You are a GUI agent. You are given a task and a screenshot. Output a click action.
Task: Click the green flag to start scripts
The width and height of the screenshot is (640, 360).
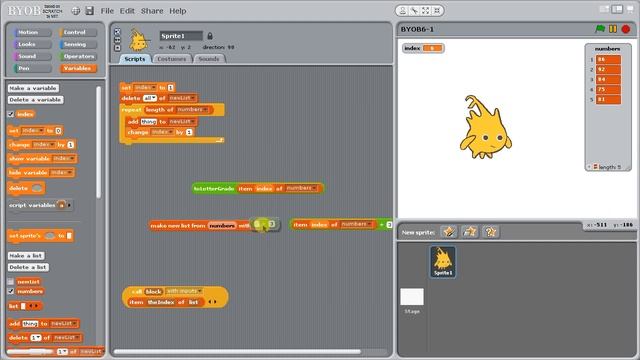(x=600, y=29)
